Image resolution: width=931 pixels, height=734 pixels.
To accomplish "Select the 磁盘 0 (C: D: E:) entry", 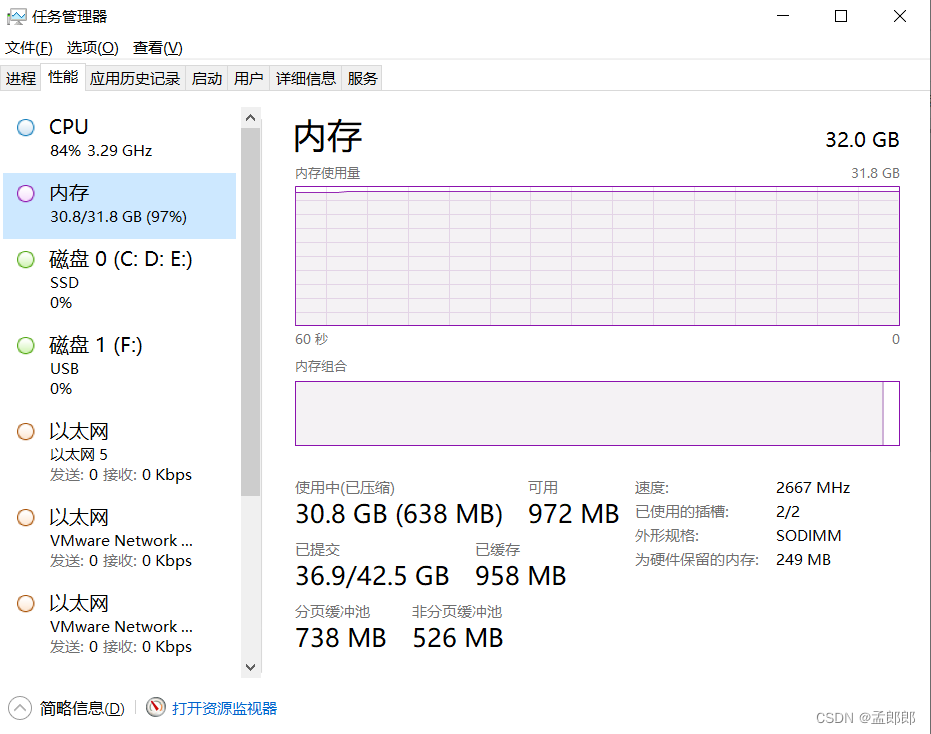I will click(120, 280).
